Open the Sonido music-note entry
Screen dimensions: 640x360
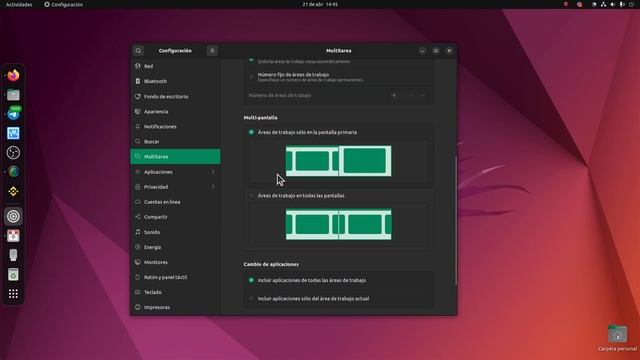(x=176, y=232)
